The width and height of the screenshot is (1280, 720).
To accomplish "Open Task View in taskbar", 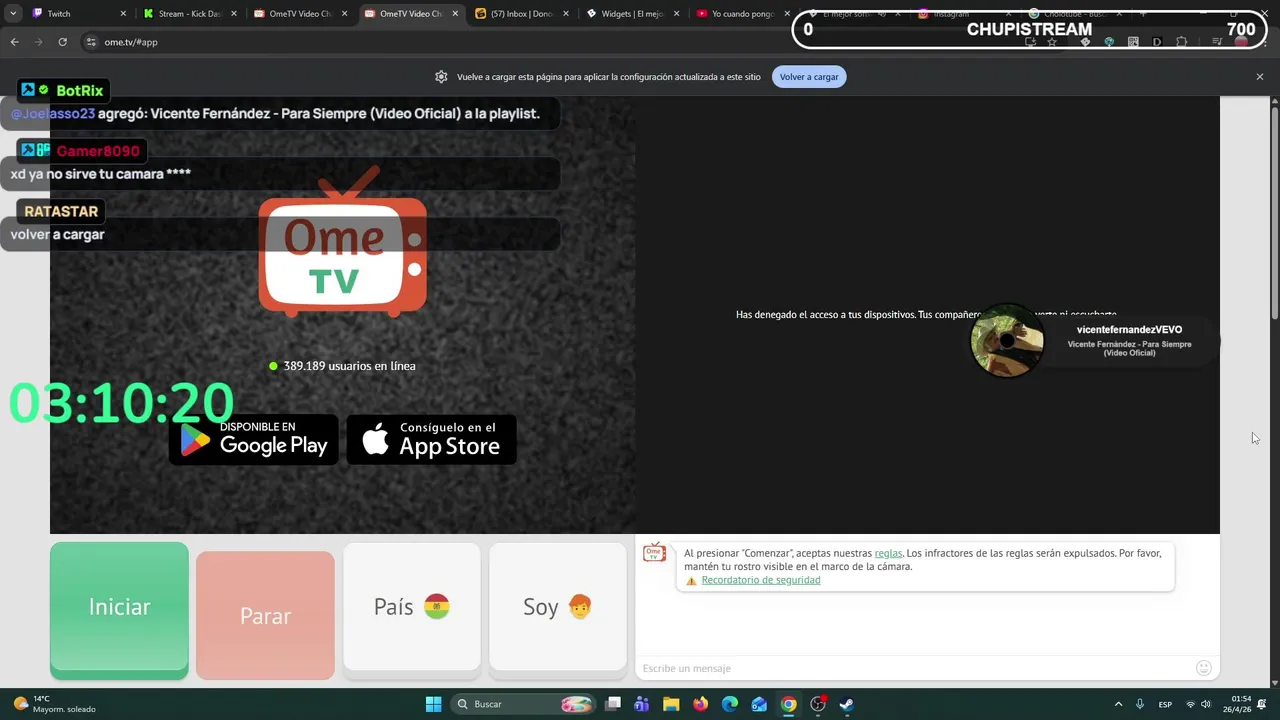I will (613, 704).
